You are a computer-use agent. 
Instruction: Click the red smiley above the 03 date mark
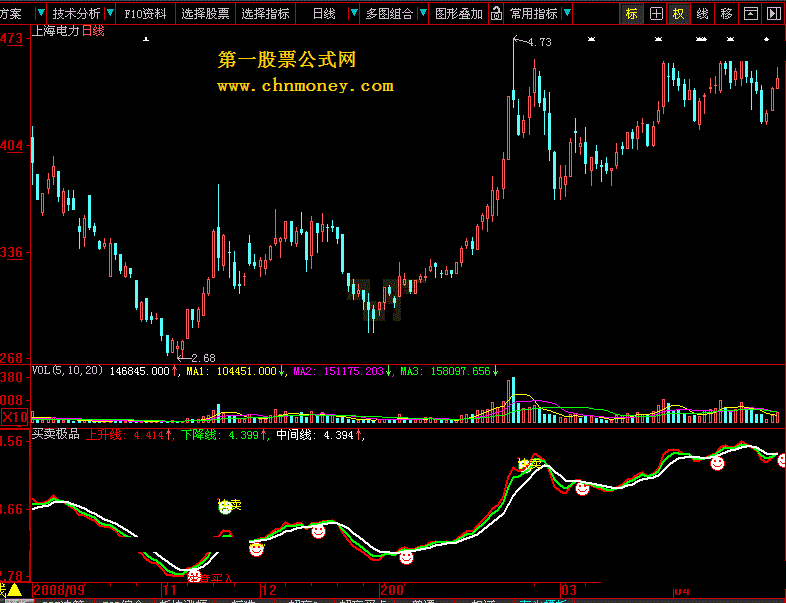click(582, 488)
